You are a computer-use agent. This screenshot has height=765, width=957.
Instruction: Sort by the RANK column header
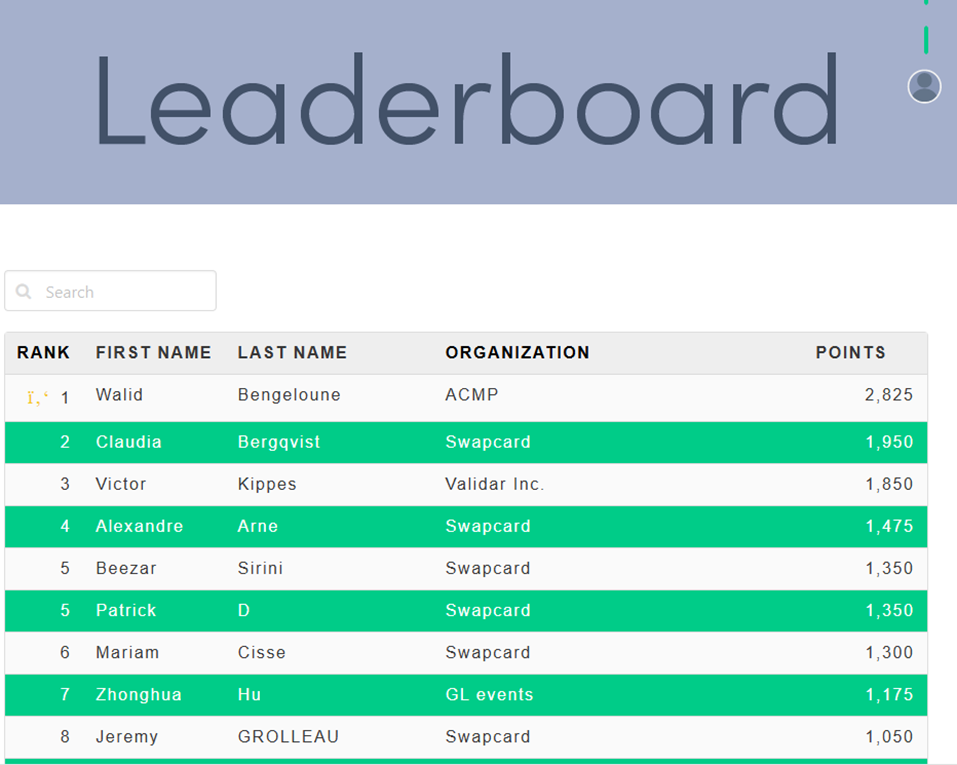click(x=43, y=353)
